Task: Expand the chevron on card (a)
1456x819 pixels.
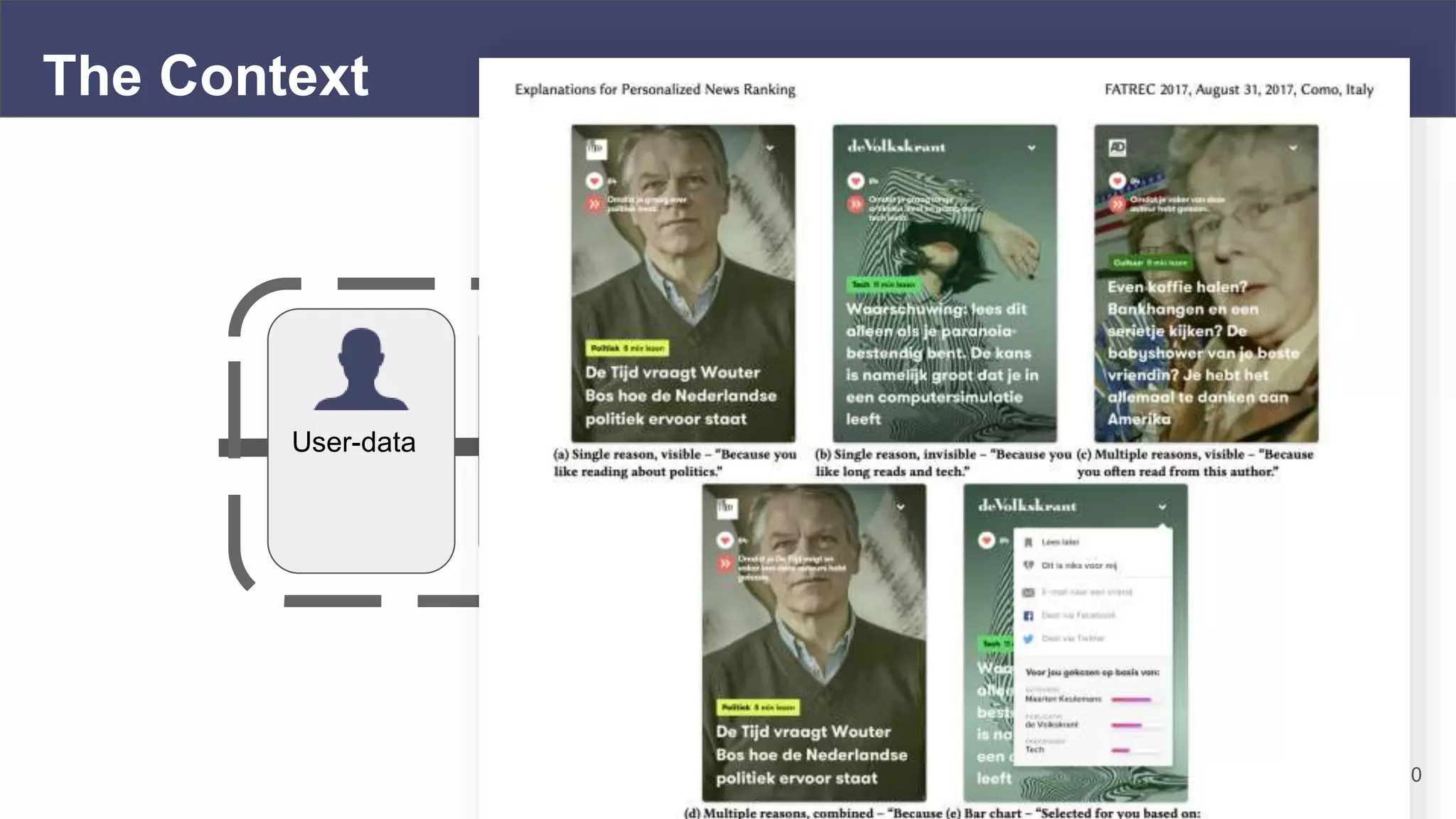Action: click(770, 148)
